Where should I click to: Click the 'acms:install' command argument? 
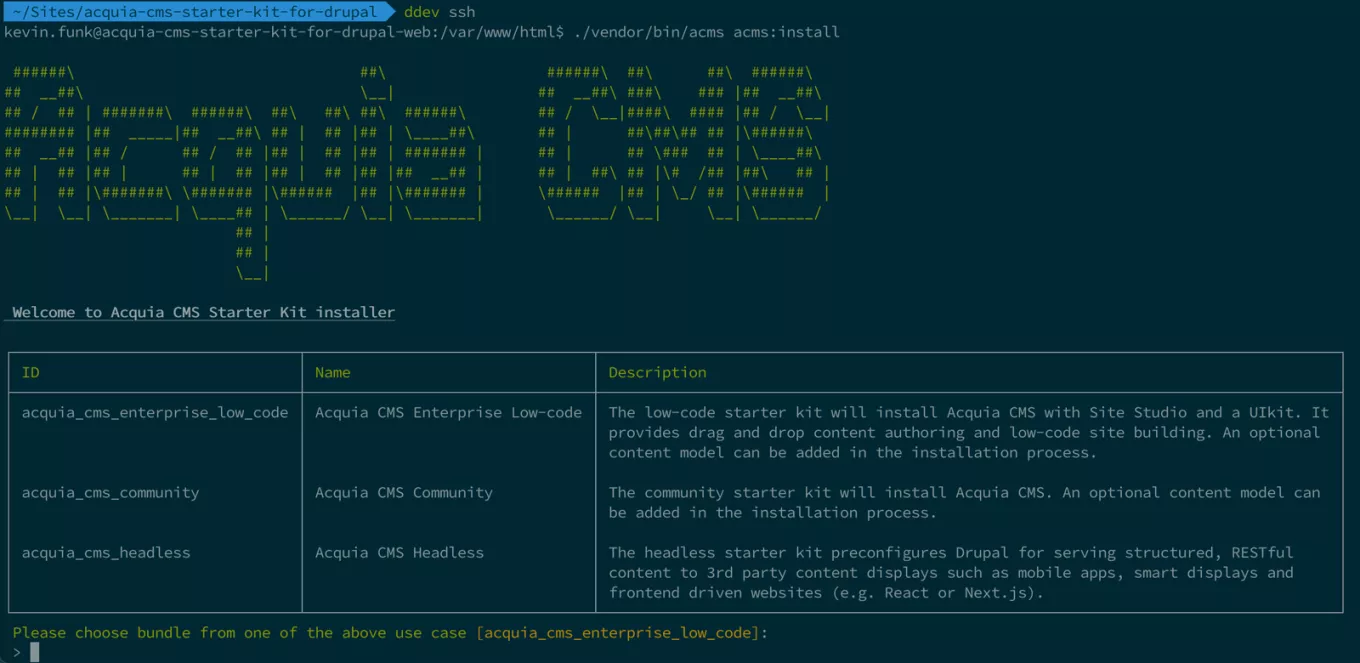[786, 32]
